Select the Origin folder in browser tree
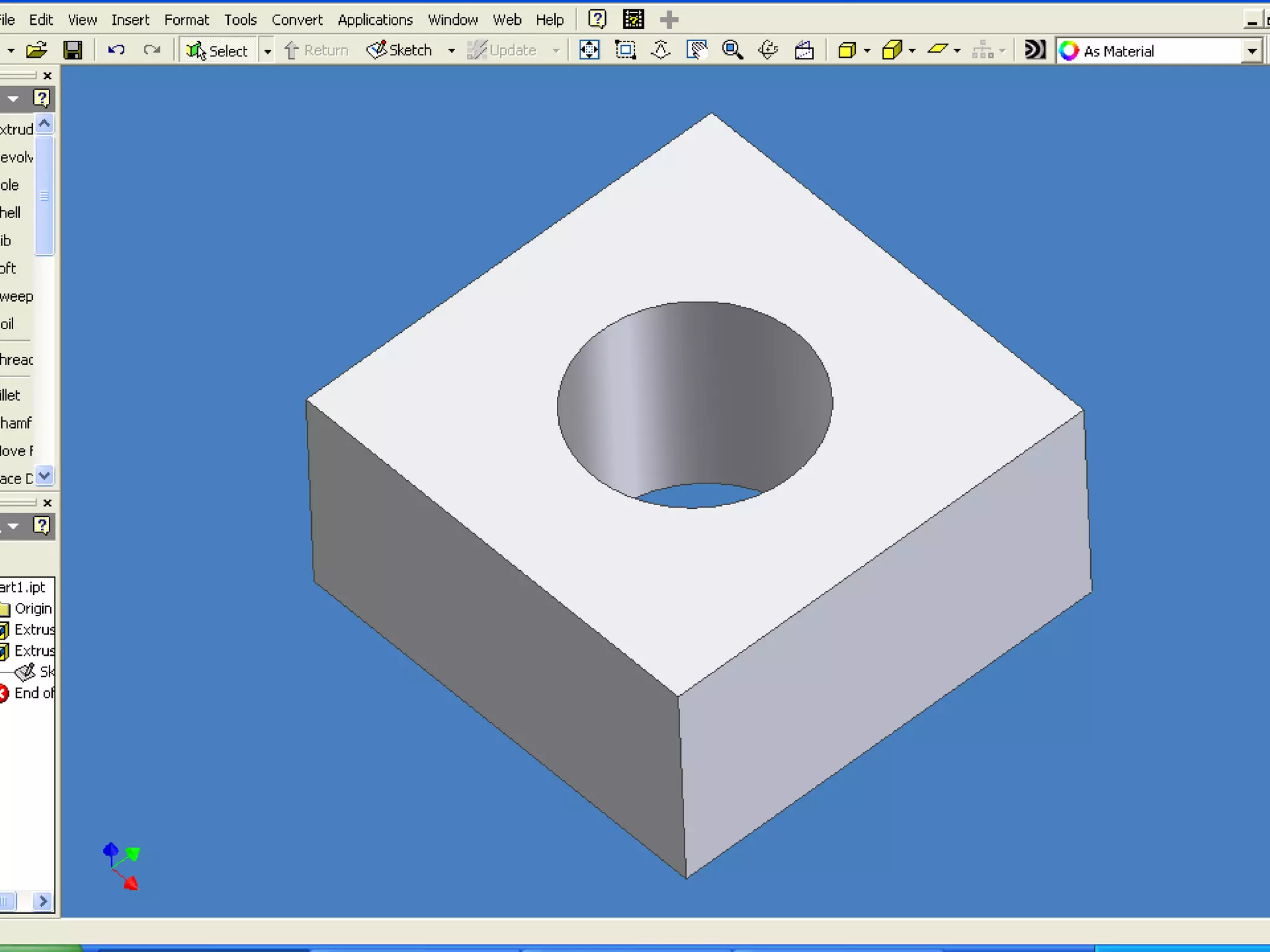 [32, 609]
